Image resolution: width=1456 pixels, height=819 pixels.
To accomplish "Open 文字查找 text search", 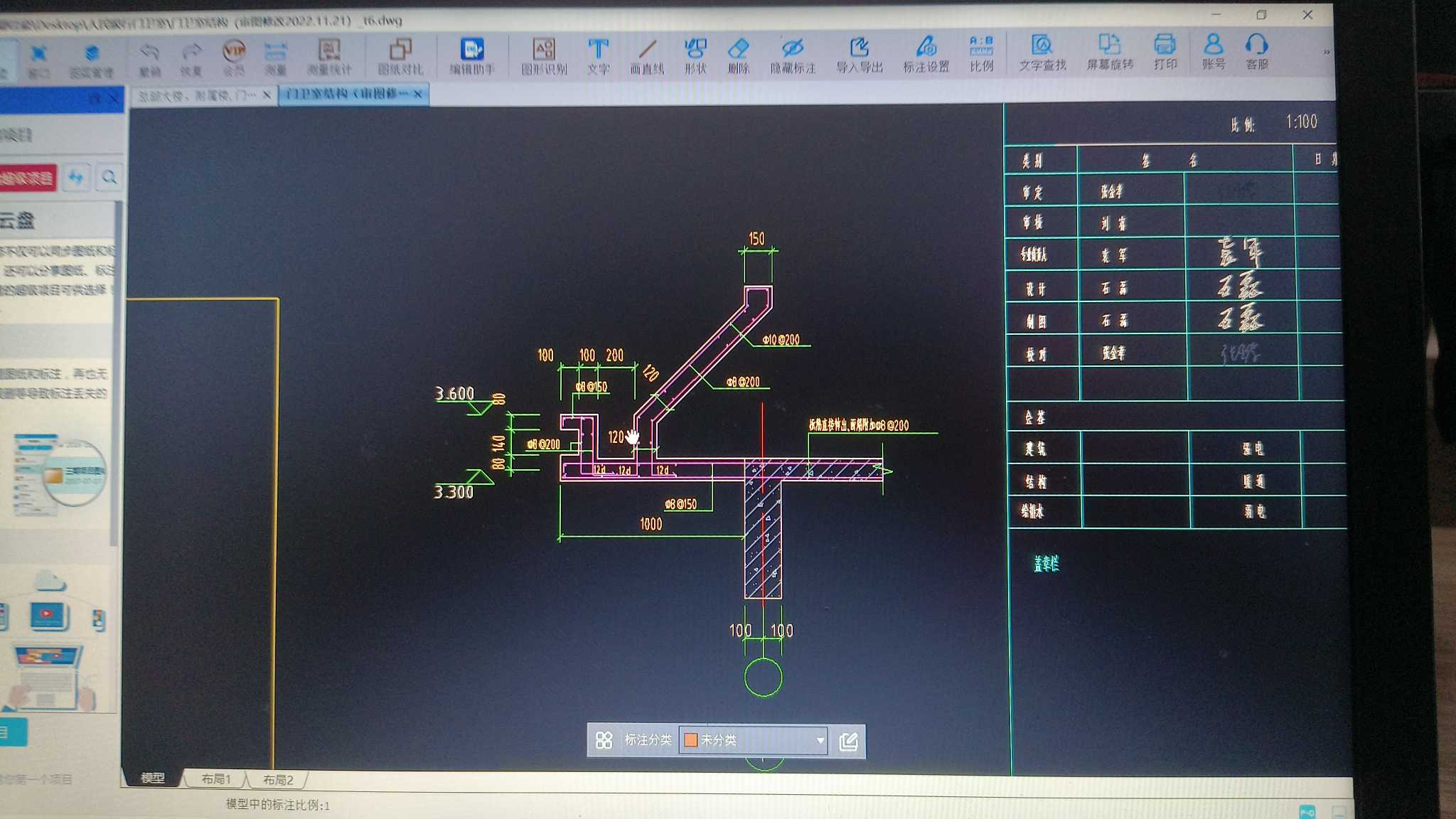I will pos(1042,53).
